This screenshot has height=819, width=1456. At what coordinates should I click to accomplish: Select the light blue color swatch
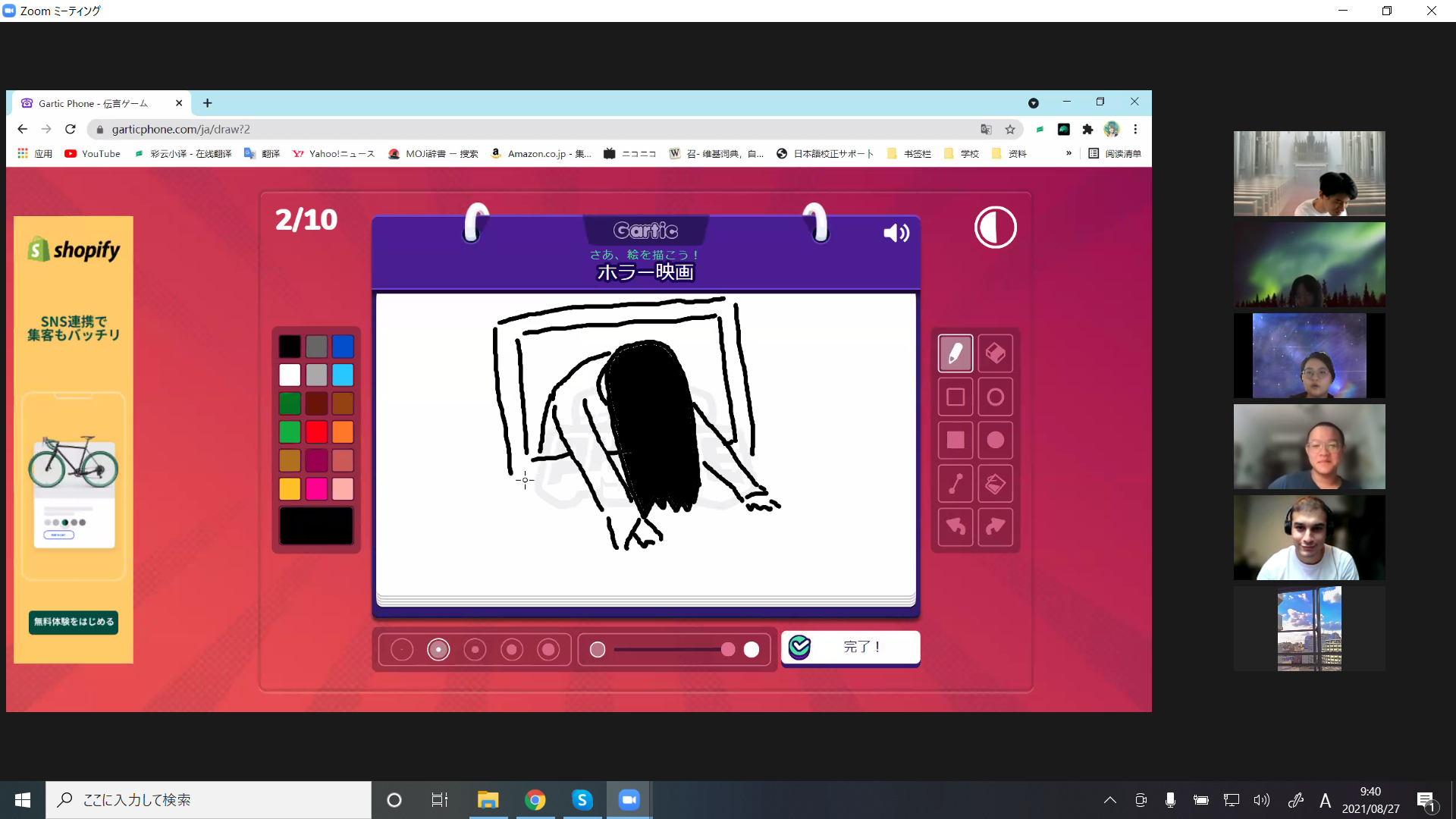[x=343, y=375]
